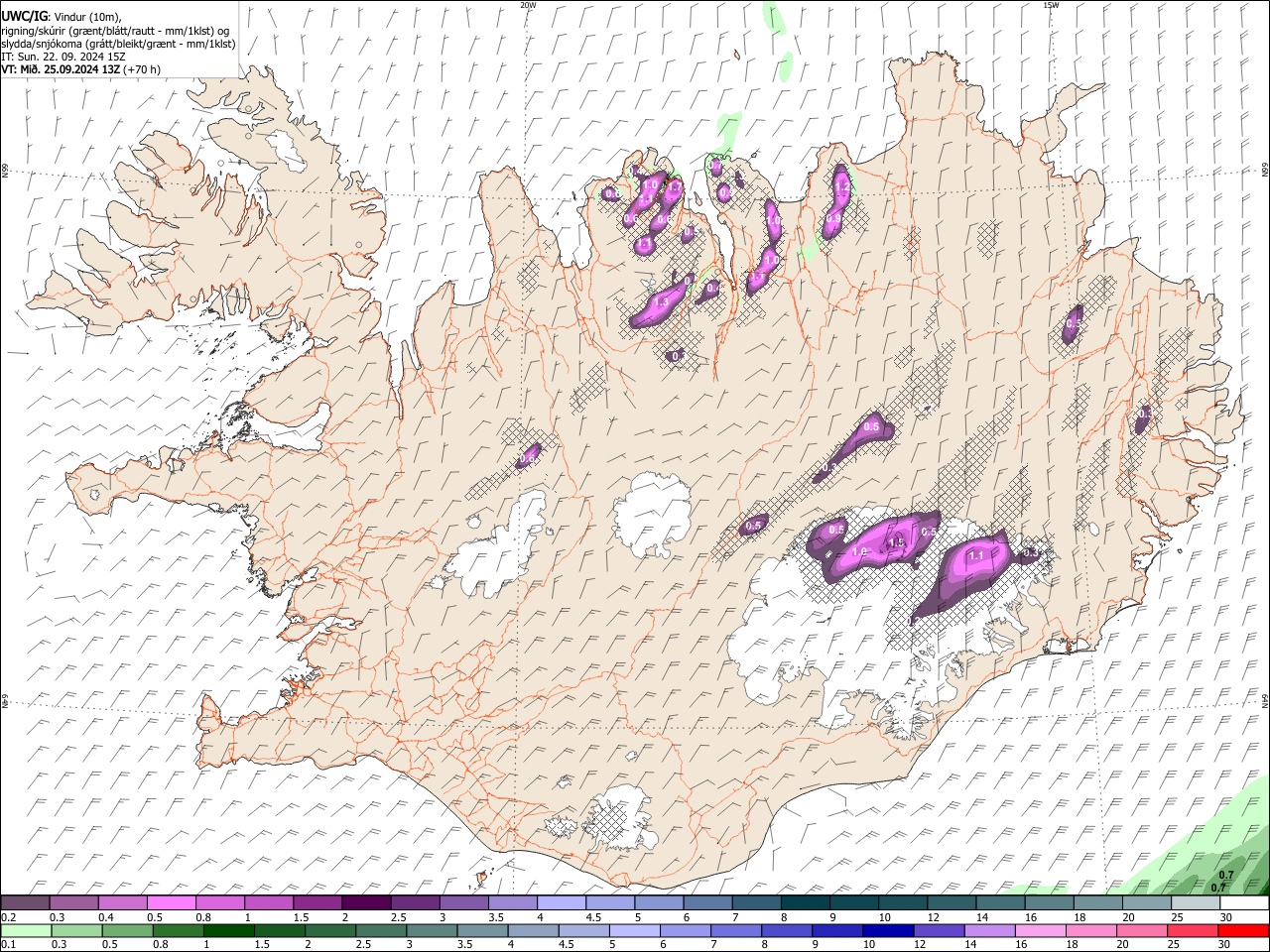This screenshot has width=1270, height=952.
Task: Click lower legend darkest green swatch between 1 and 1.5
Action: [228, 930]
